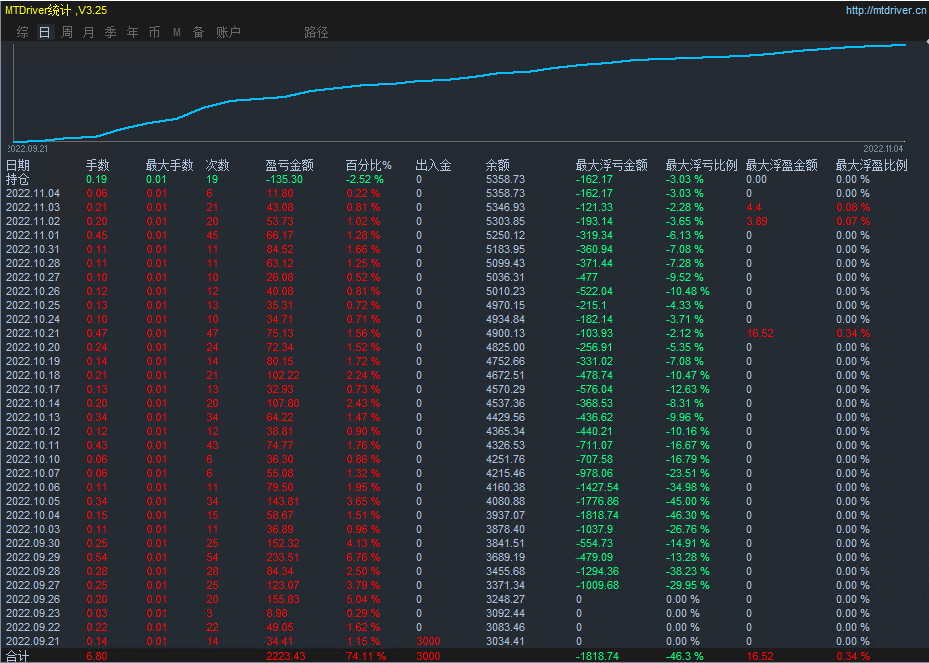This screenshot has width=929, height=663.
Task: Open the 备 notes tab
Action: 198,32
